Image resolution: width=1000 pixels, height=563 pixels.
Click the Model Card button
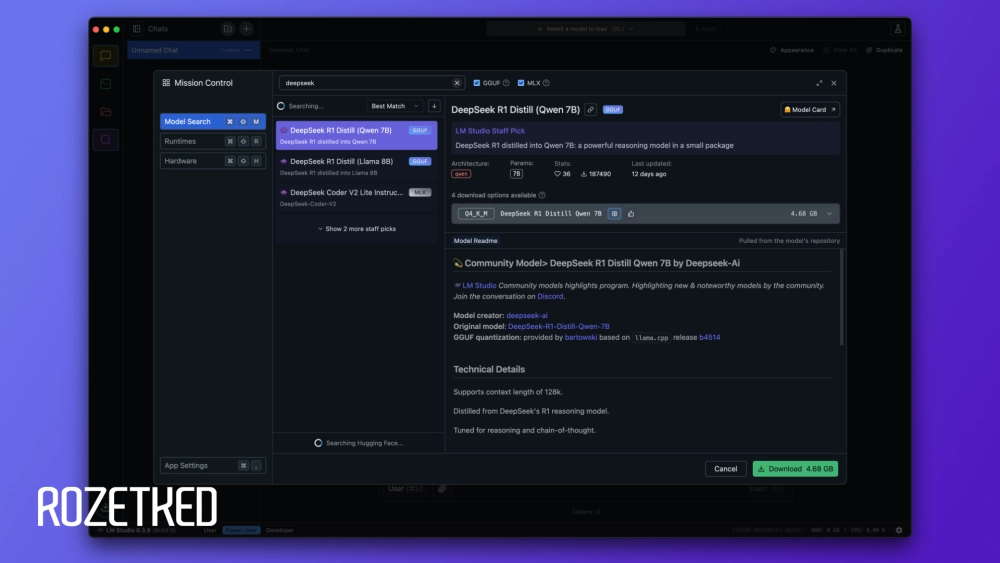coord(810,110)
